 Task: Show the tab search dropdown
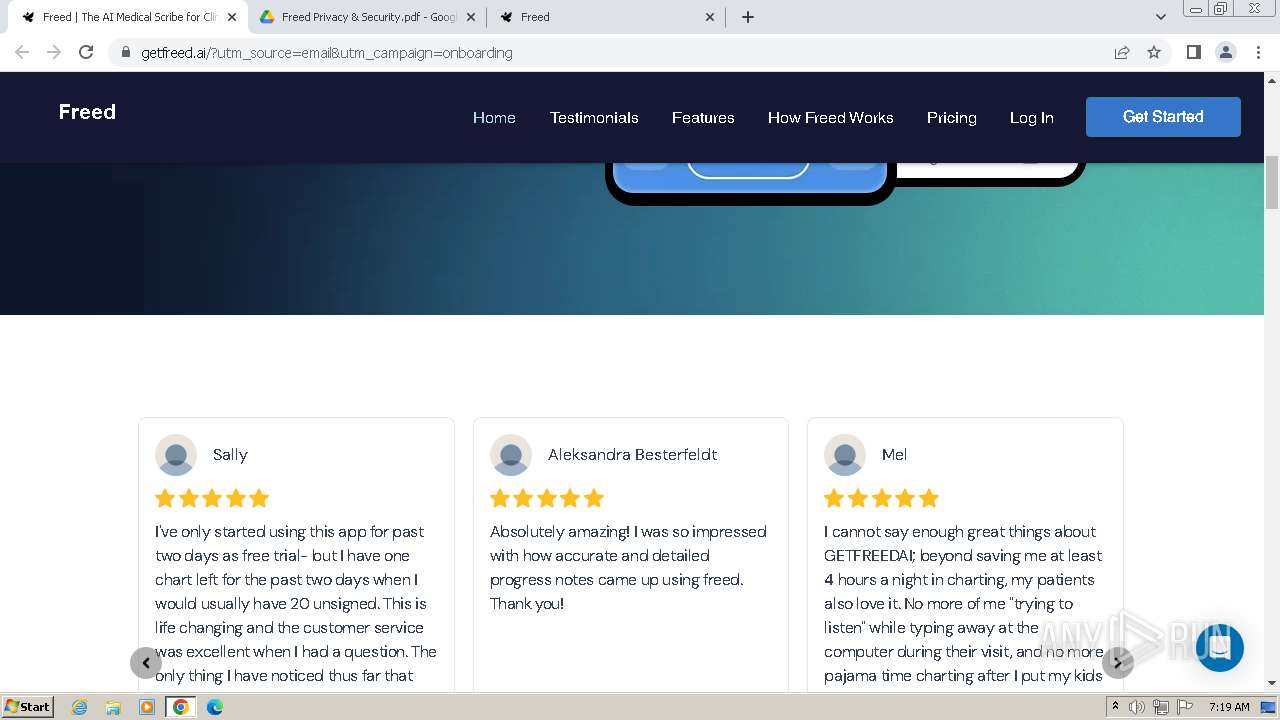point(1160,17)
